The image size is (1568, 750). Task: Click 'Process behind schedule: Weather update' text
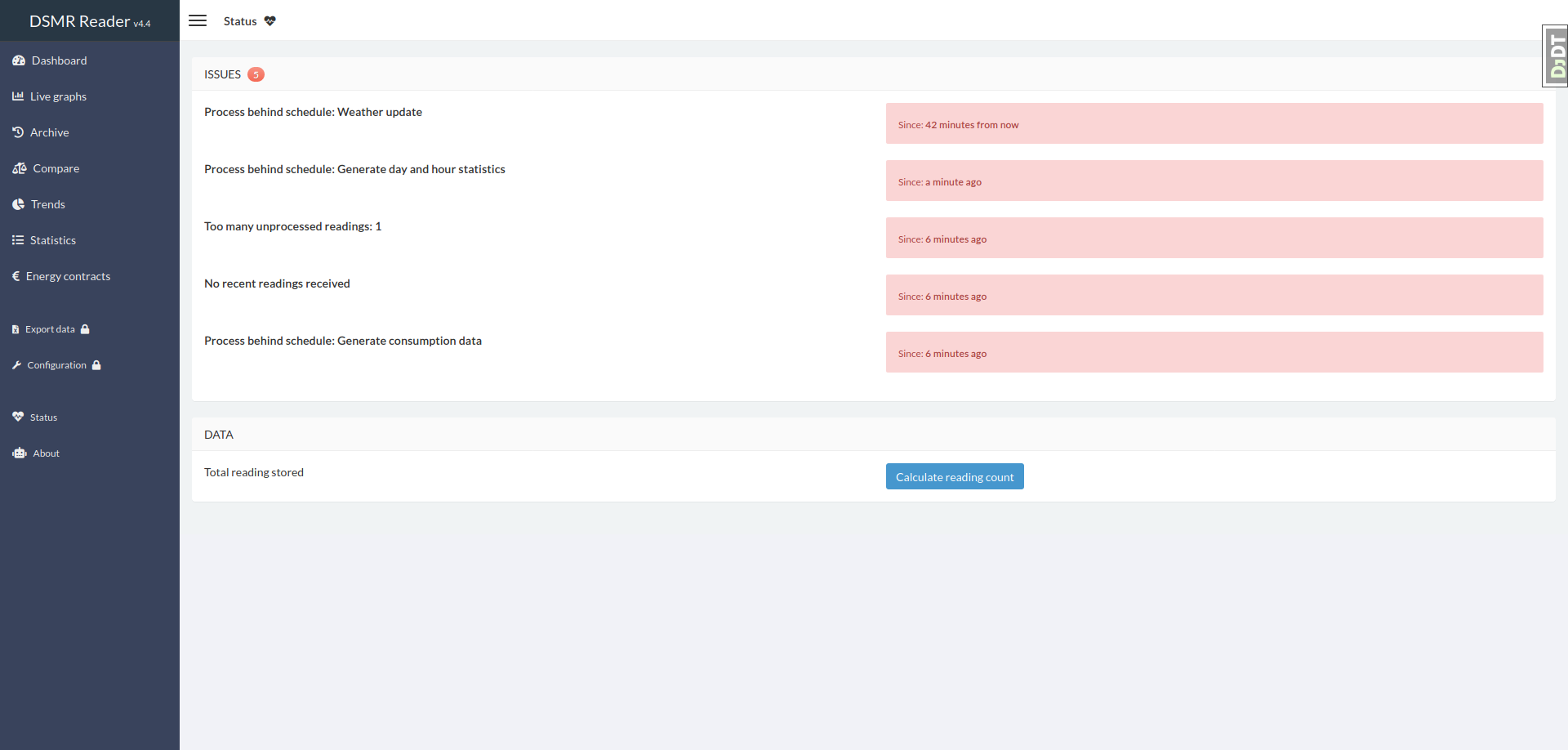tap(313, 112)
